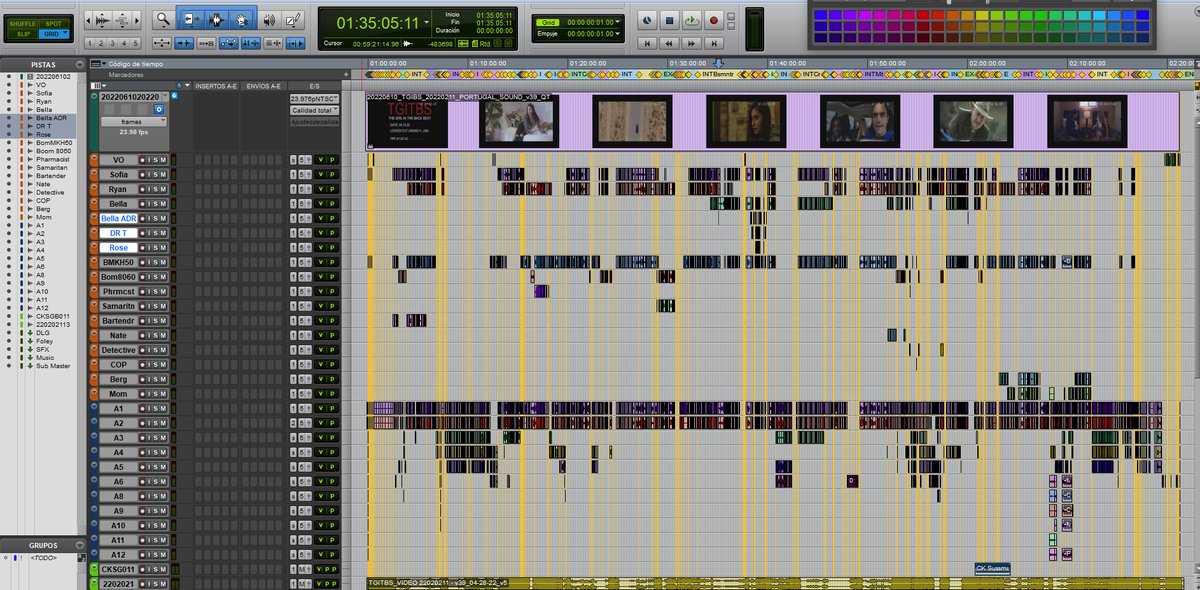Pick the dark green bottom-row swatch
This screenshot has height=590, width=1200.
pos(1040,38)
